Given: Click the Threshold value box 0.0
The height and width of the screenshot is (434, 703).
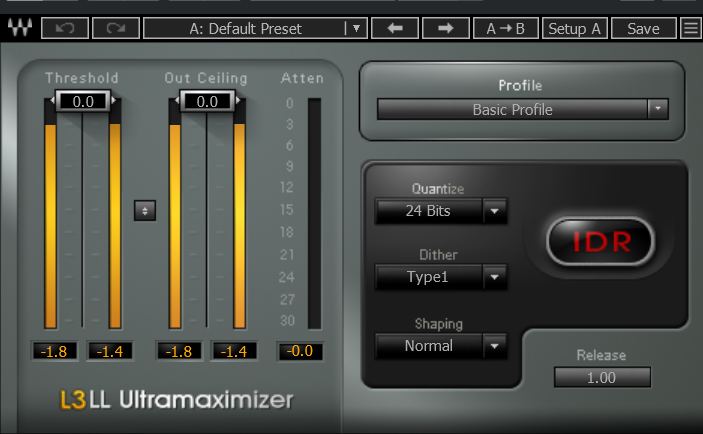Looking at the screenshot, I should point(83,101).
